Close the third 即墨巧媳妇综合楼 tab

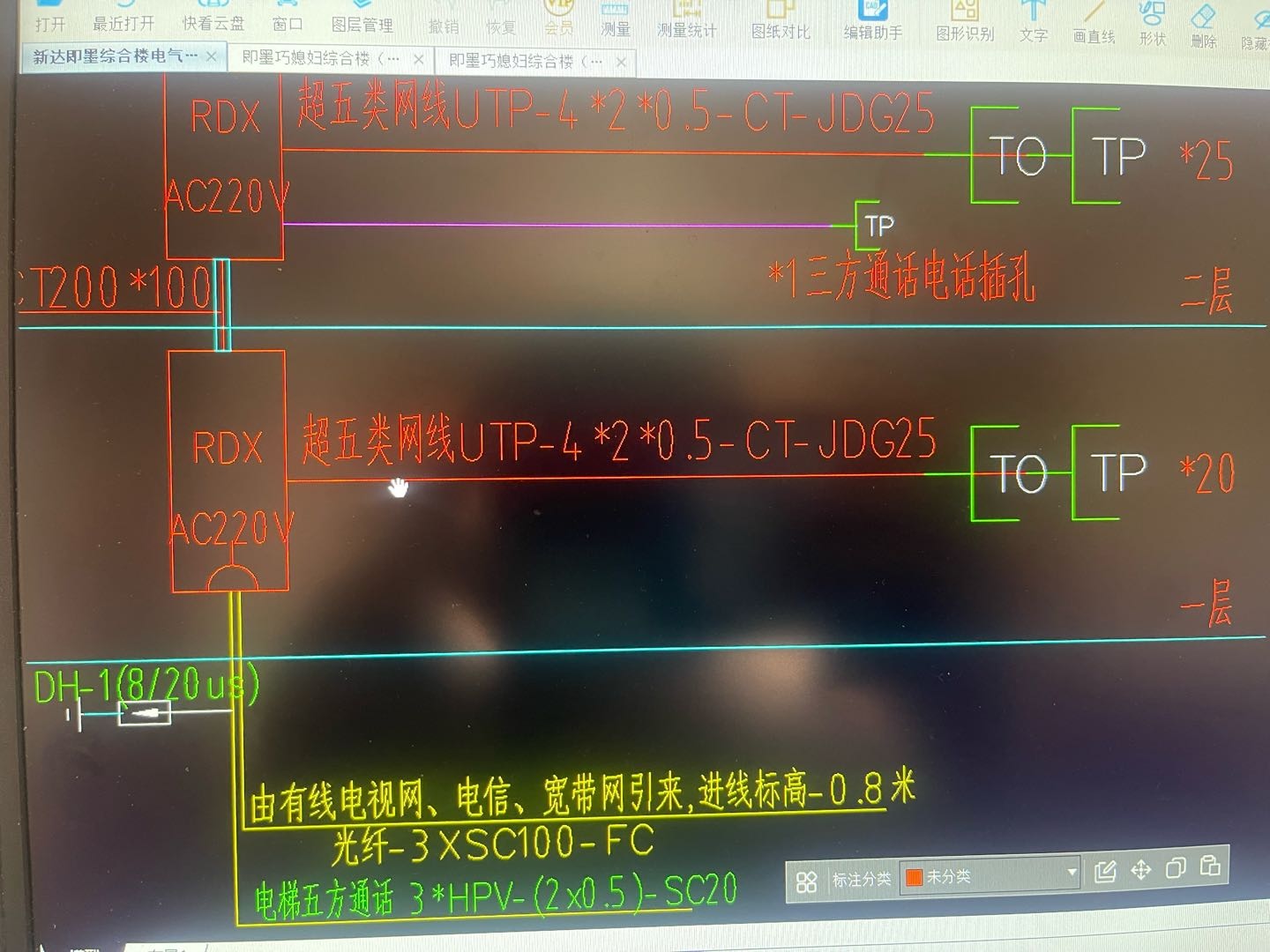(x=621, y=62)
